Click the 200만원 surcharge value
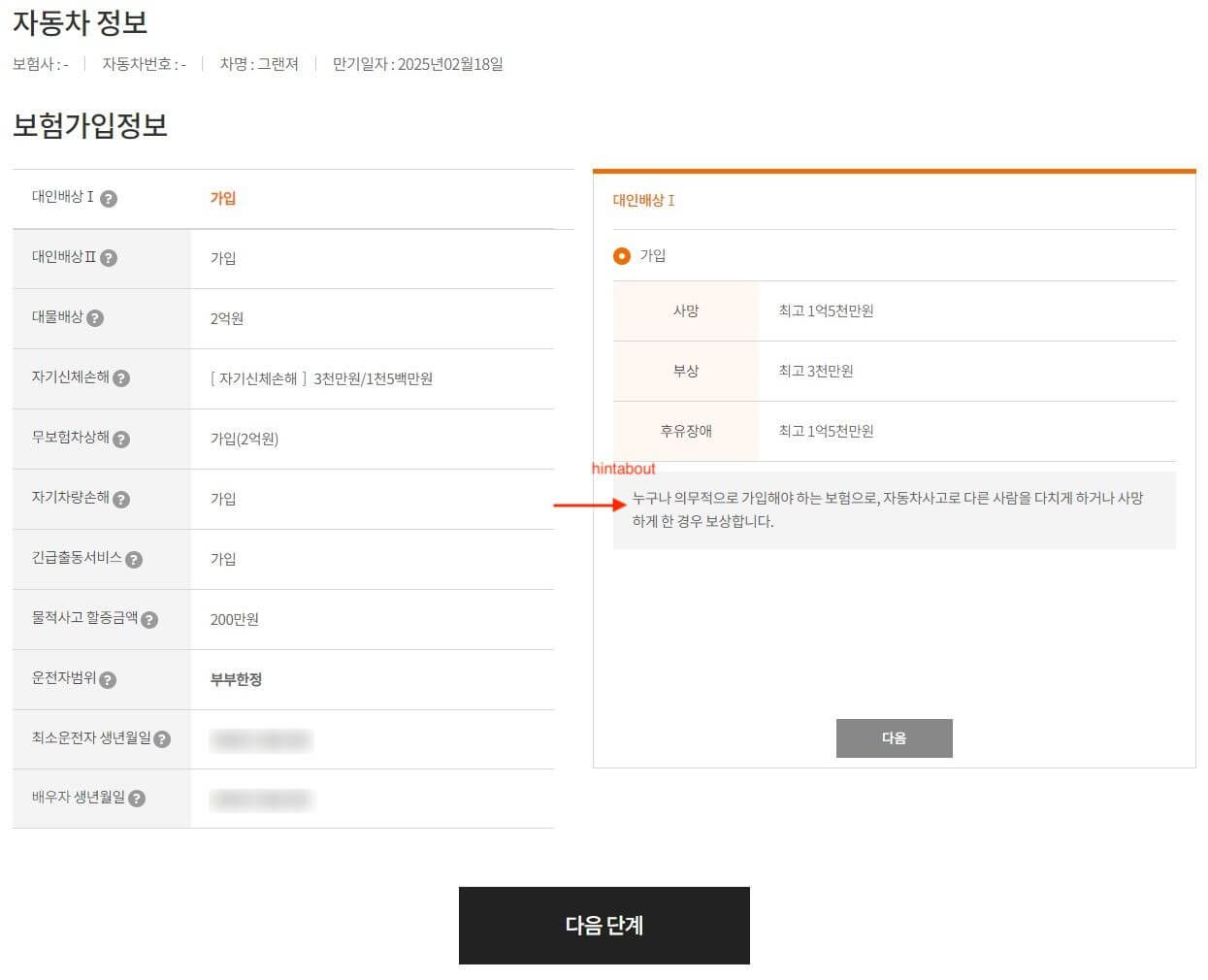The width and height of the screenshot is (1208, 980). pos(235,619)
